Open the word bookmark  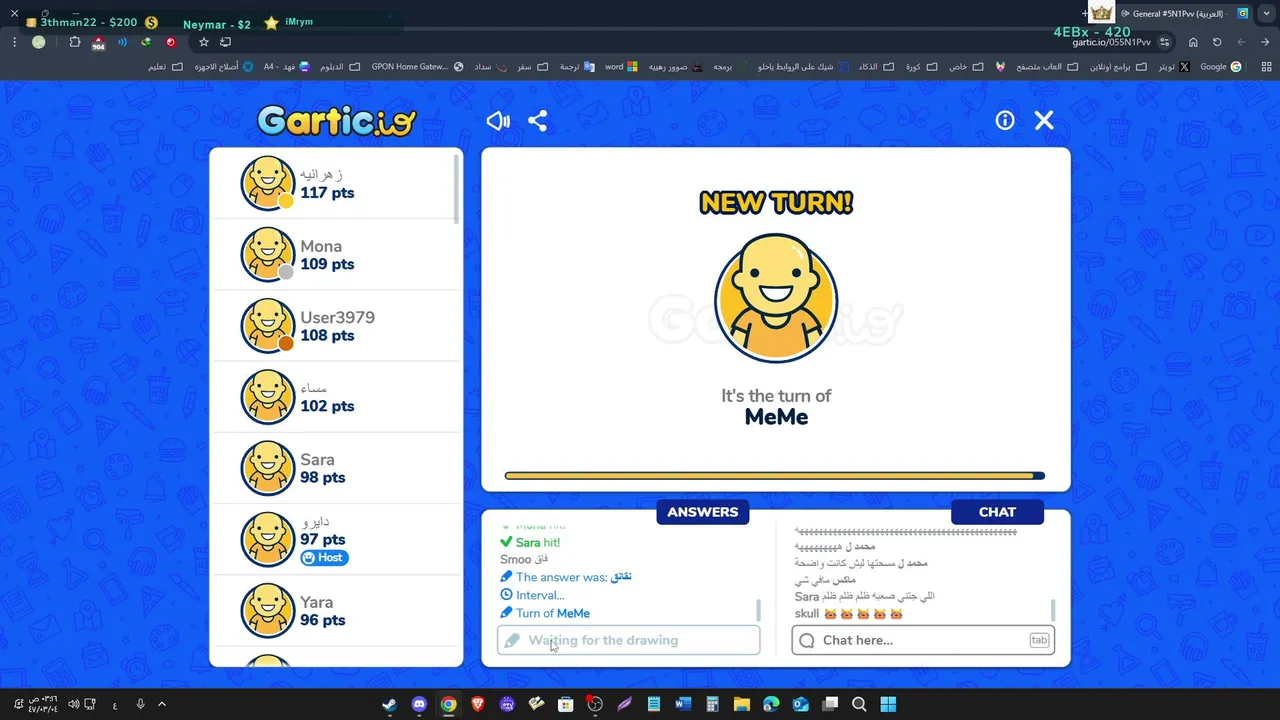click(620, 67)
